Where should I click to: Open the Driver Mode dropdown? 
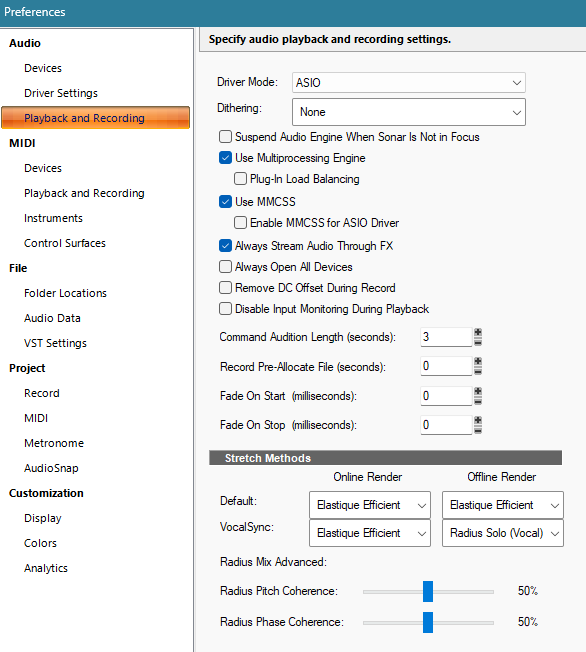[409, 82]
